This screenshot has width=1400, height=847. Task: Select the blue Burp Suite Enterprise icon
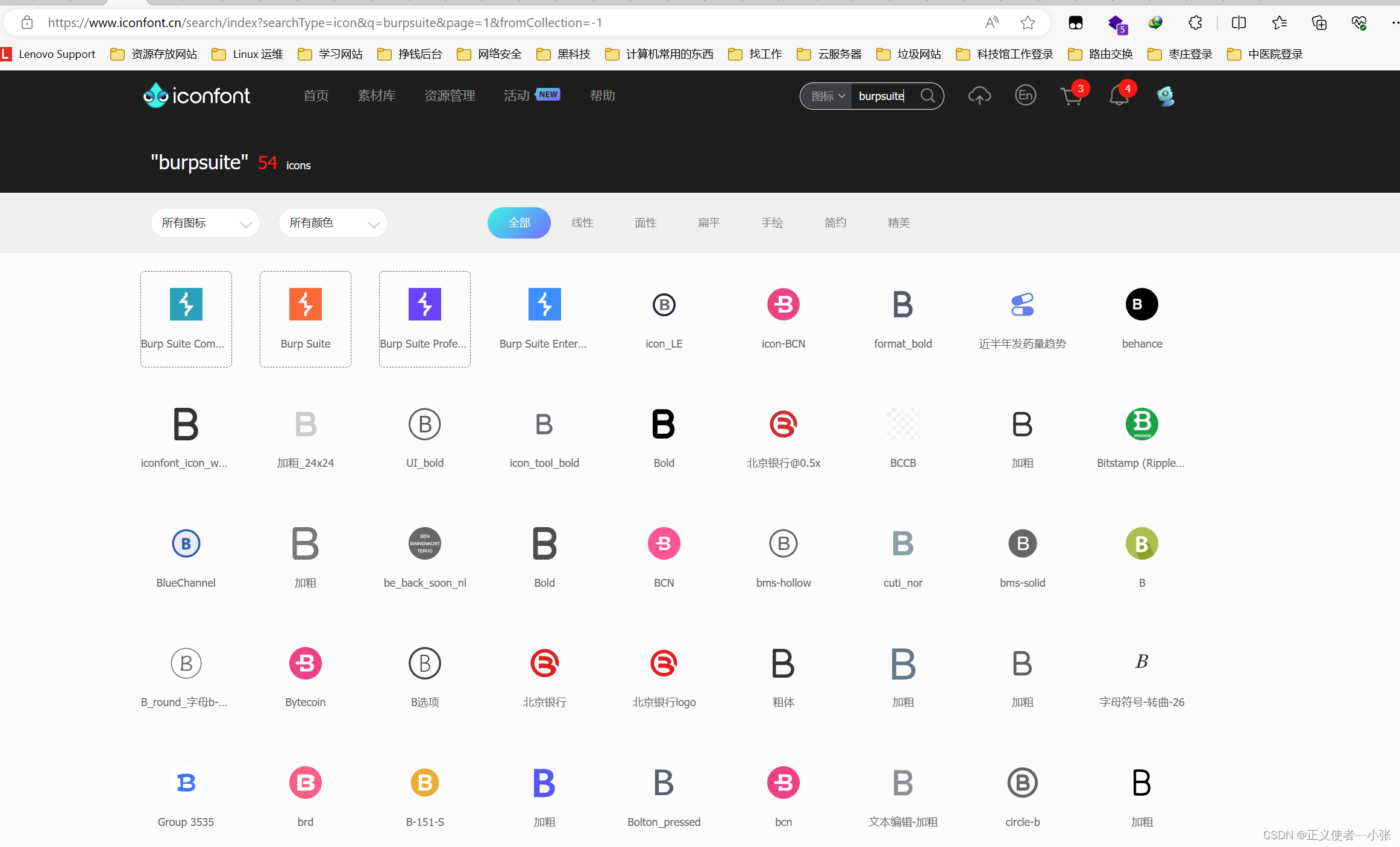544,304
